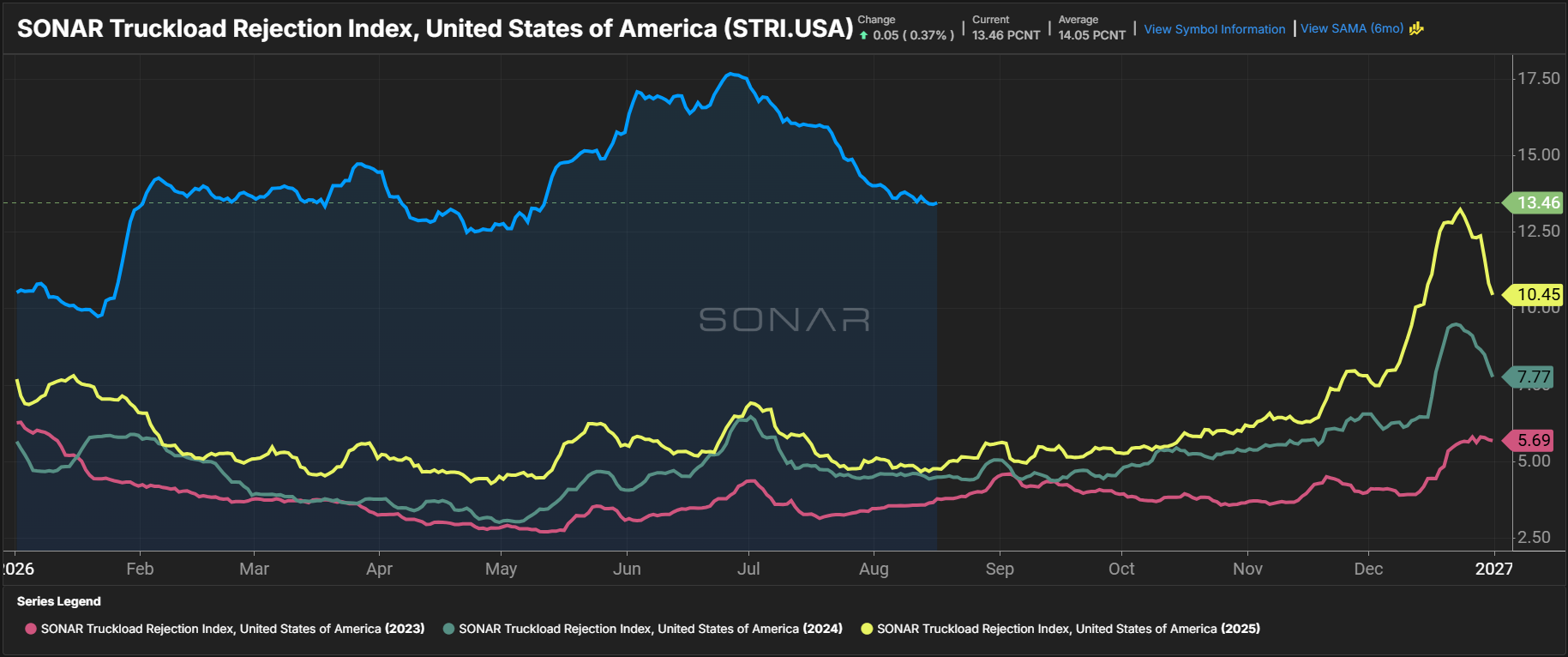Image resolution: width=1568 pixels, height=657 pixels.
Task: Click the yellow 2025 series legend dot
Action: tap(867, 629)
